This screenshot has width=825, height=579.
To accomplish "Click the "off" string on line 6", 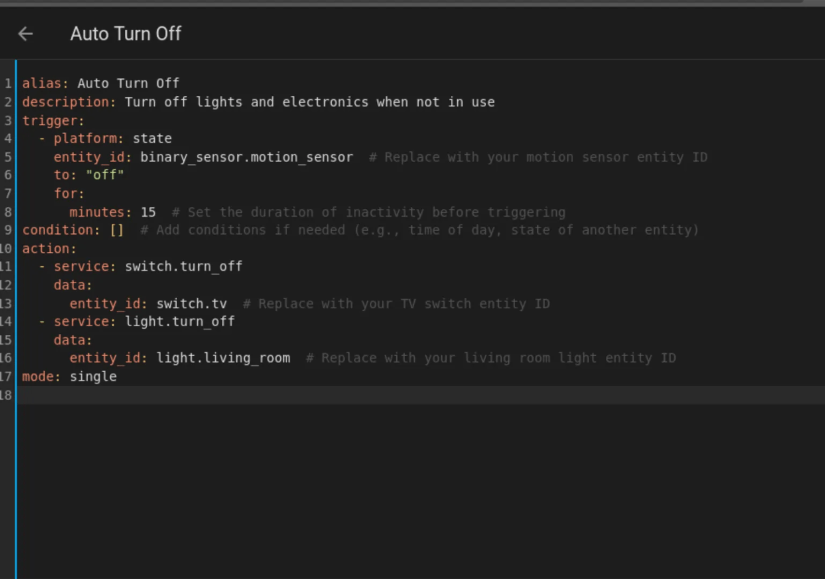I will pos(105,175).
